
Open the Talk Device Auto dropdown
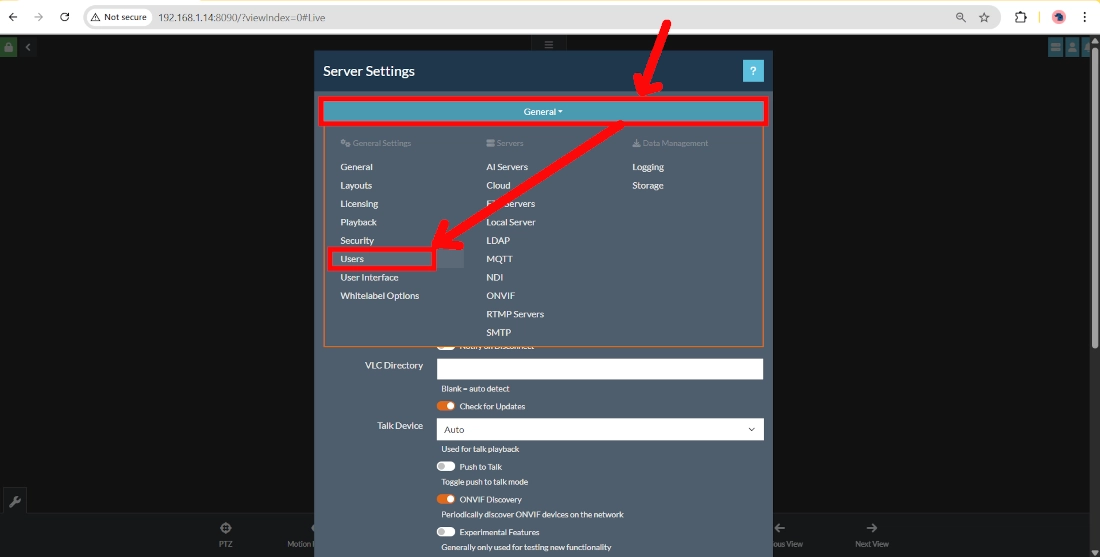600,429
